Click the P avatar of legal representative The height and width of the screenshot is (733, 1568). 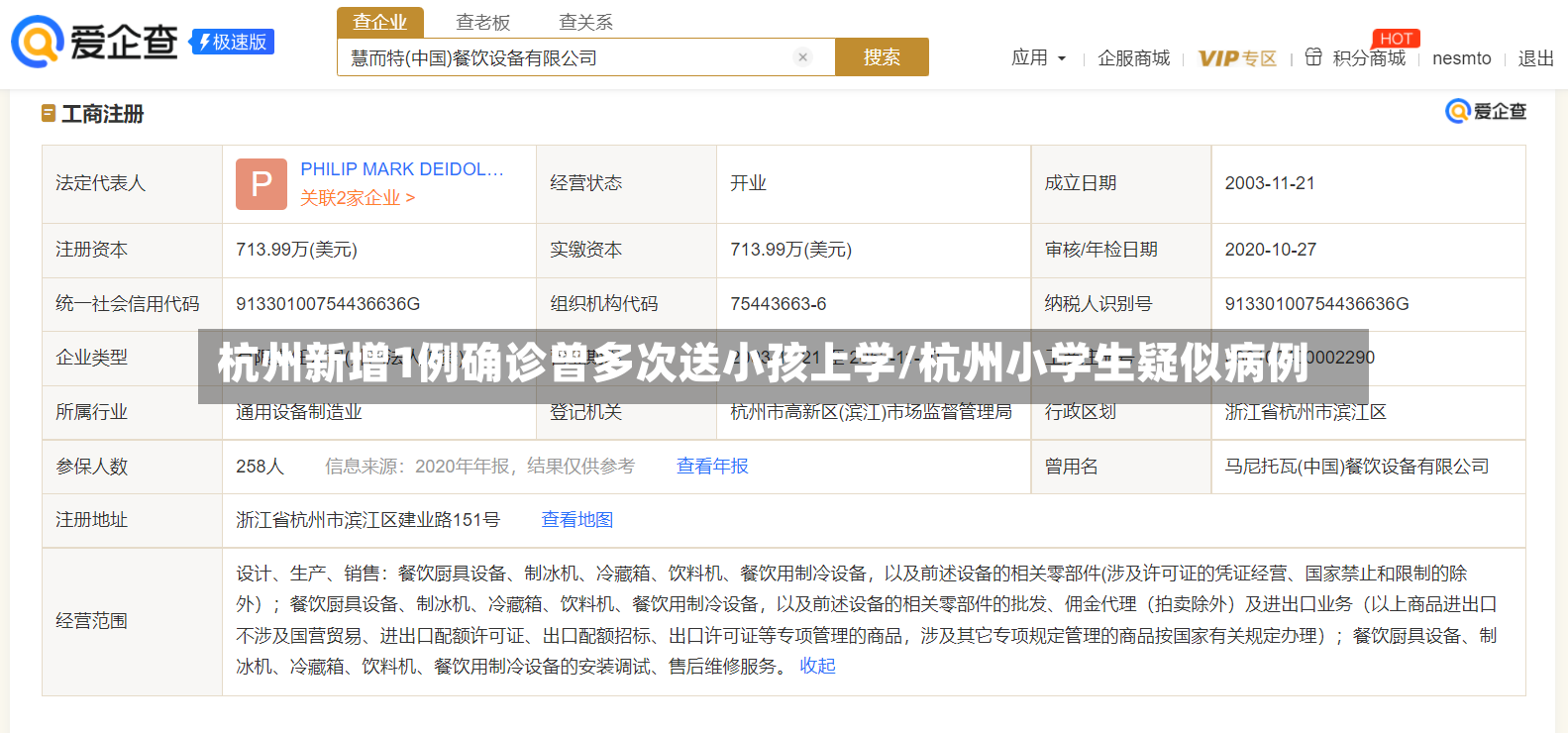pyautogui.click(x=261, y=184)
